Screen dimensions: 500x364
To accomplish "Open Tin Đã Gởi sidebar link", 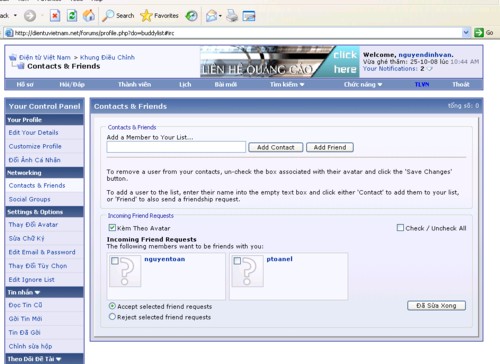I will (24, 333).
